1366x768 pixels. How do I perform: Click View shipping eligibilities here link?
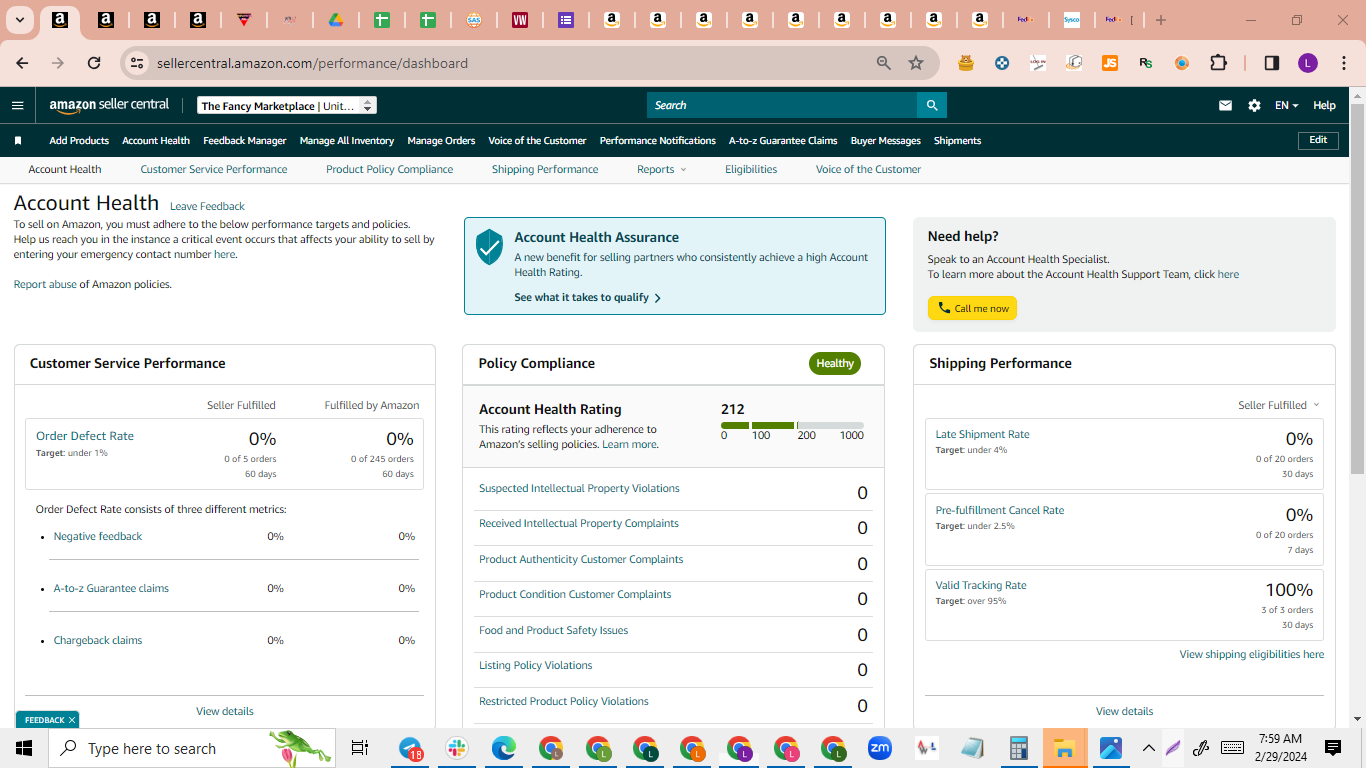1252,655
